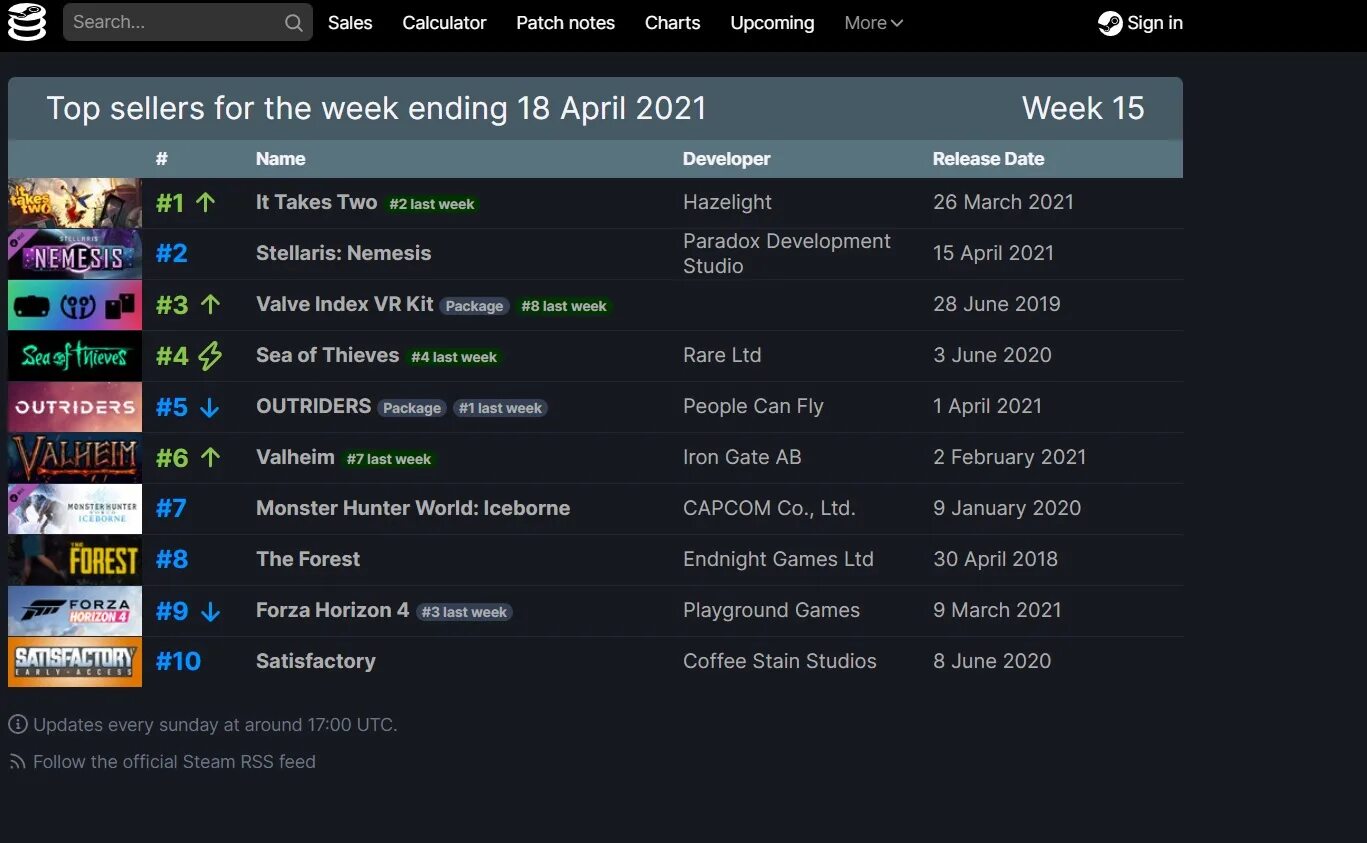
Task: Open the Valheim thumbnail image
Action: (x=75, y=458)
